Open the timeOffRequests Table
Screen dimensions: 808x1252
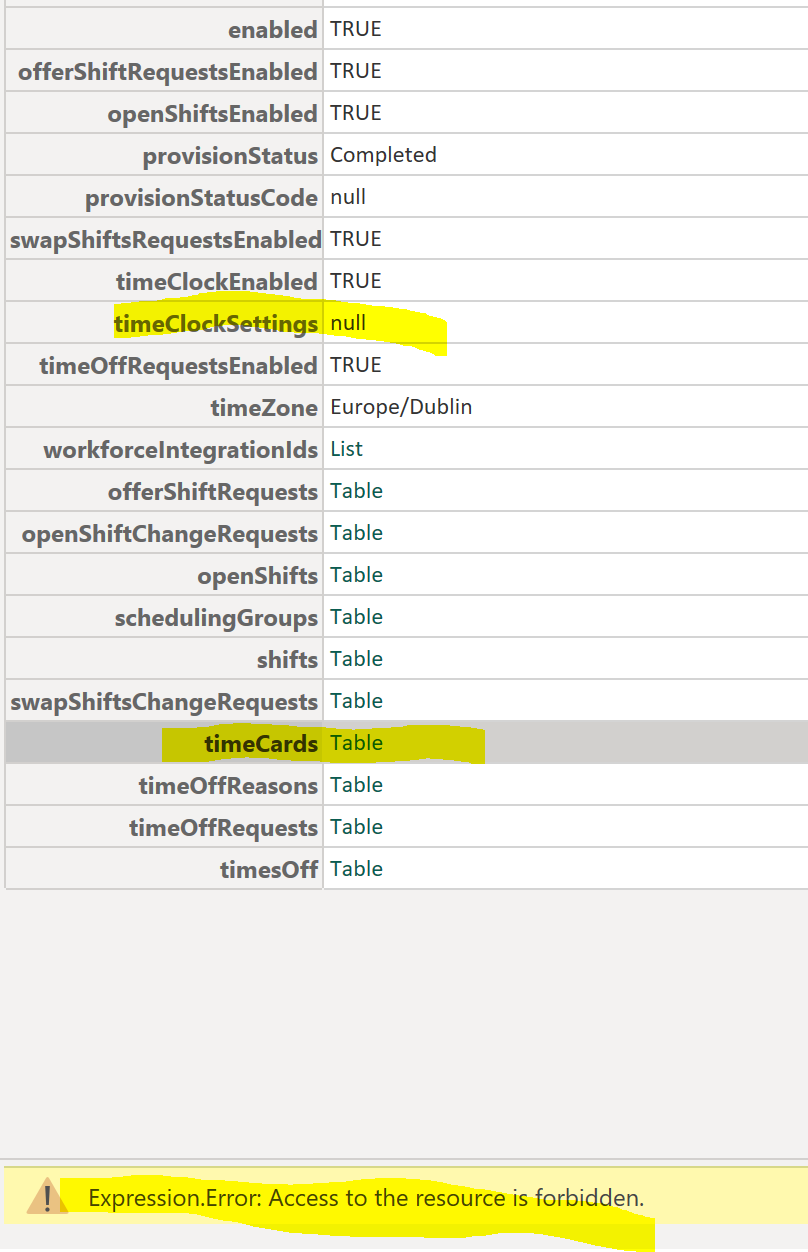point(356,826)
